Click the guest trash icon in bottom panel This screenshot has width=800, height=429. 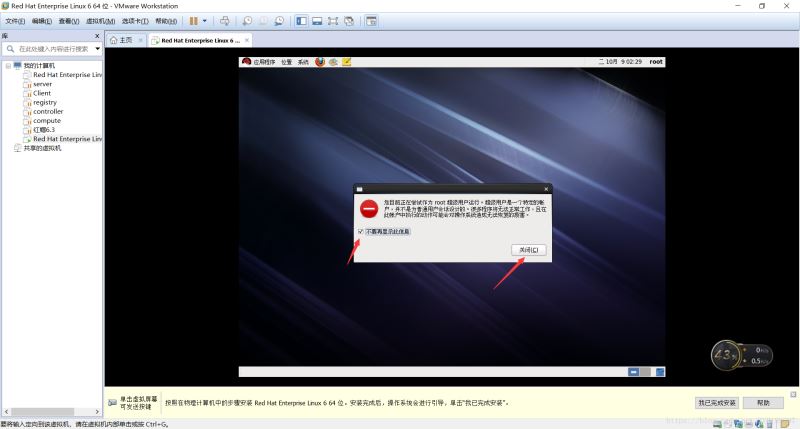click(x=660, y=372)
